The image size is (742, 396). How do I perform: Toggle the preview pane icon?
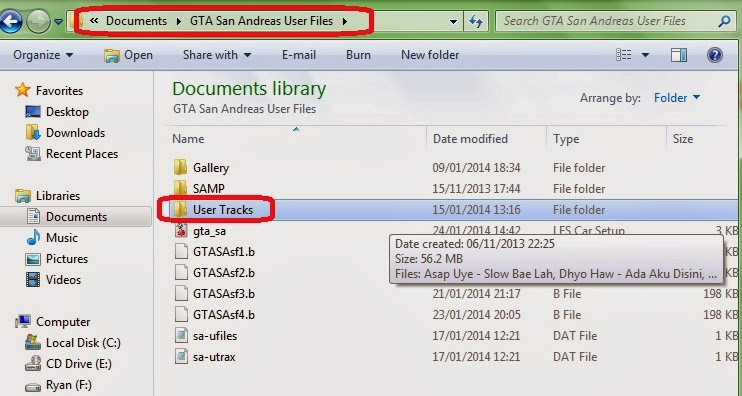(x=679, y=55)
